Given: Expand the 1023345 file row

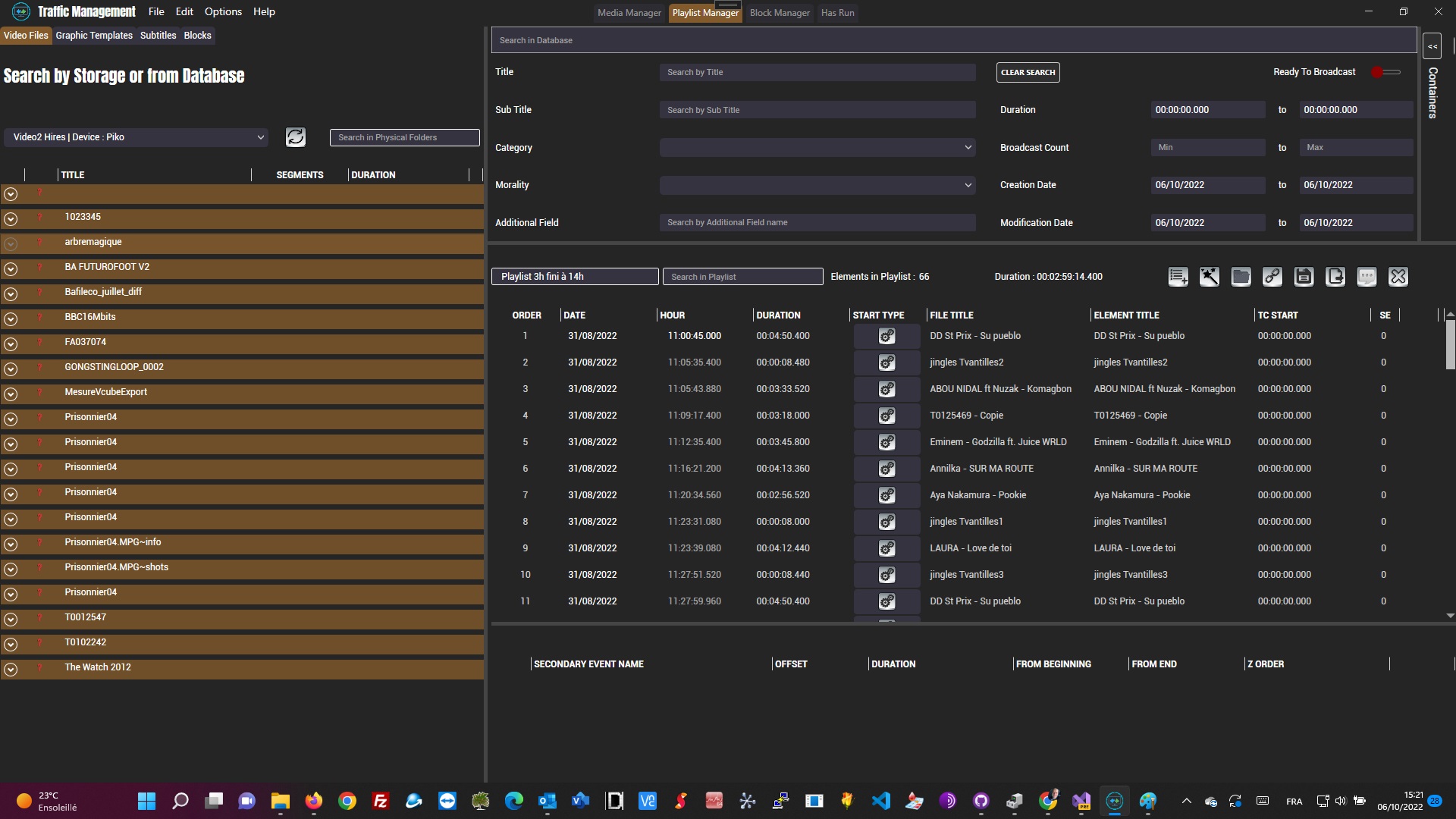Looking at the screenshot, I should pyautogui.click(x=11, y=219).
